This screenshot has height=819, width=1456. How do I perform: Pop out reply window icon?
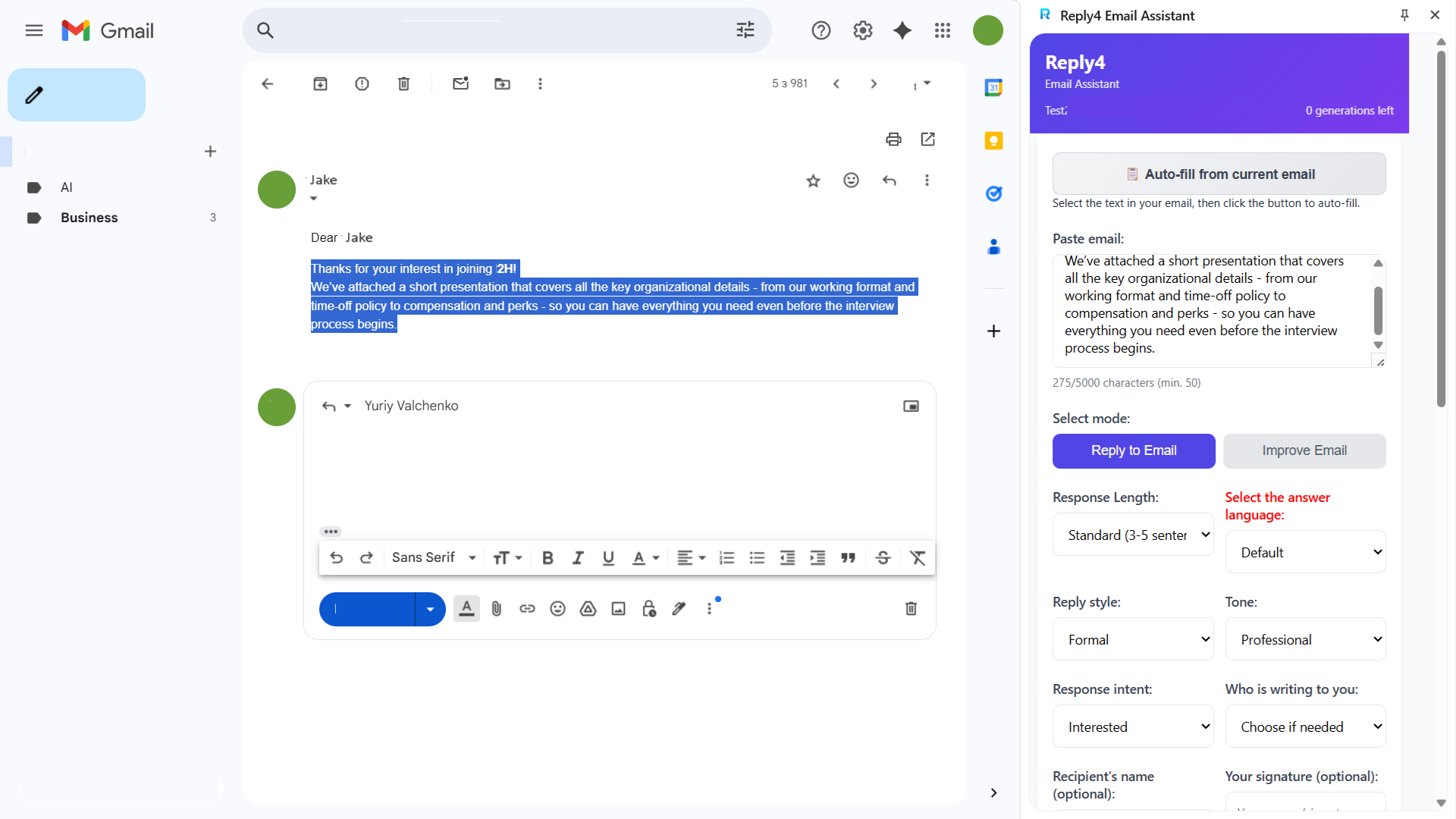tap(912, 406)
